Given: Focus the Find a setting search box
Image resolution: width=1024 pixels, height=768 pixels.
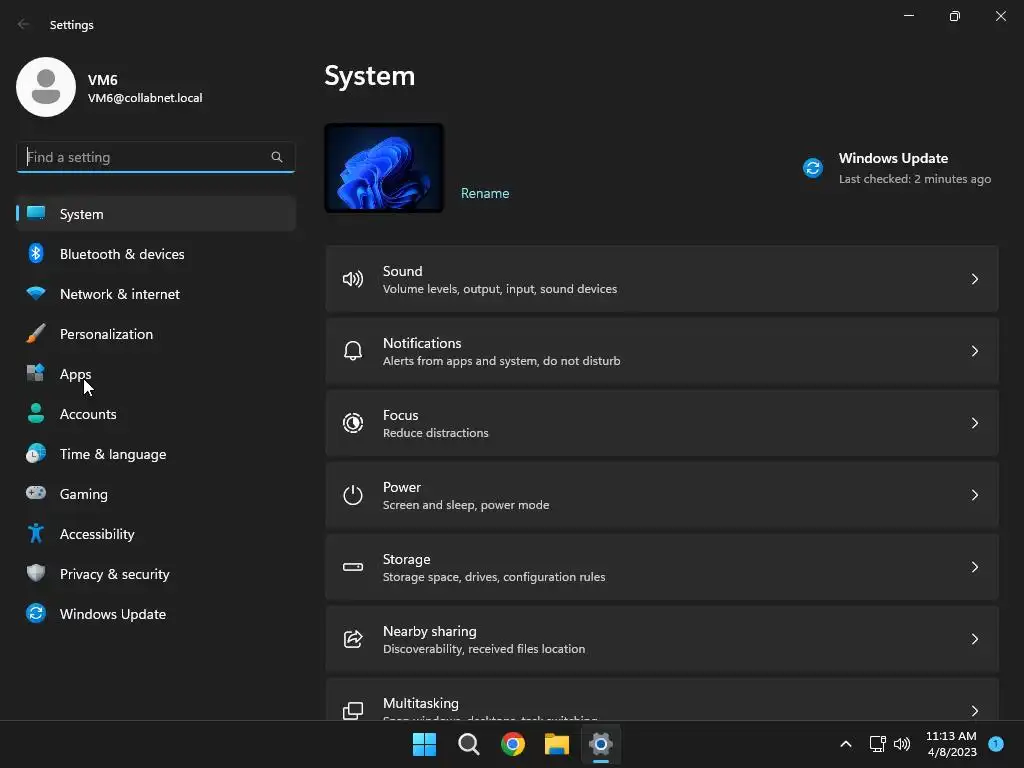Looking at the screenshot, I should tap(155, 157).
